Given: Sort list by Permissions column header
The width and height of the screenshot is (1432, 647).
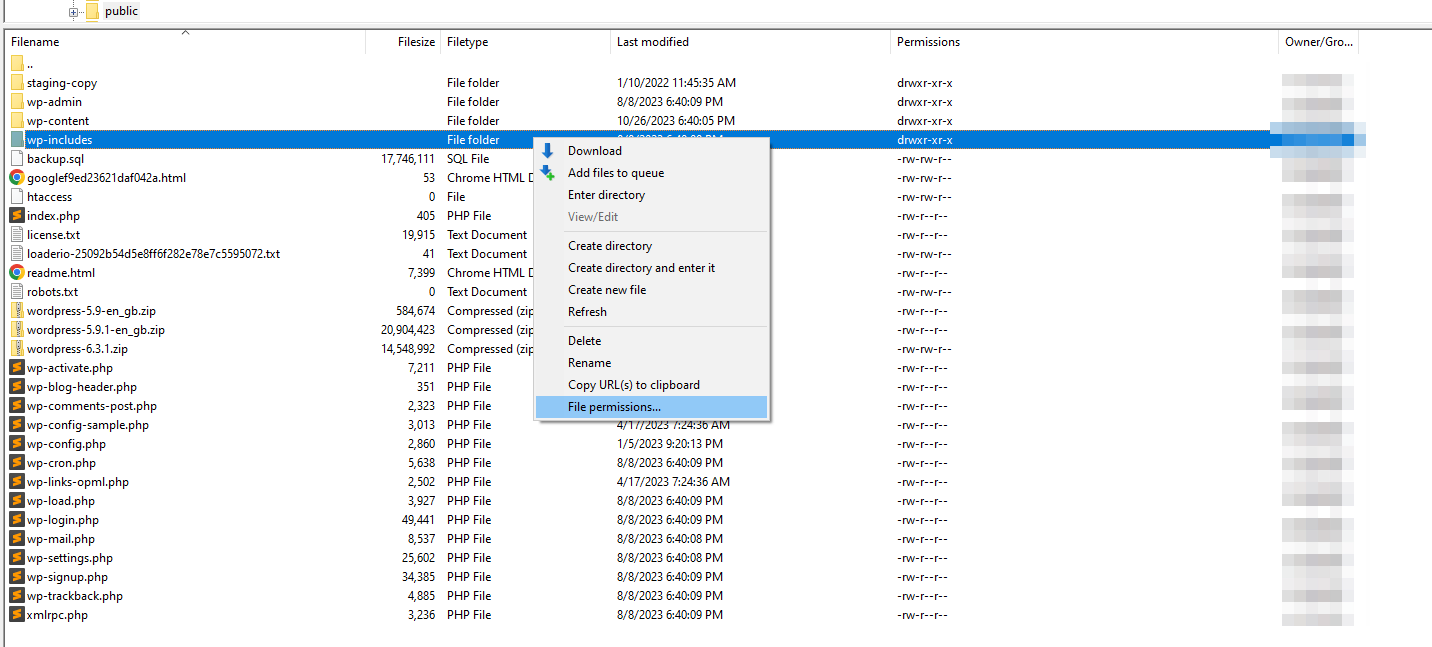Looking at the screenshot, I should pos(1084,42).
